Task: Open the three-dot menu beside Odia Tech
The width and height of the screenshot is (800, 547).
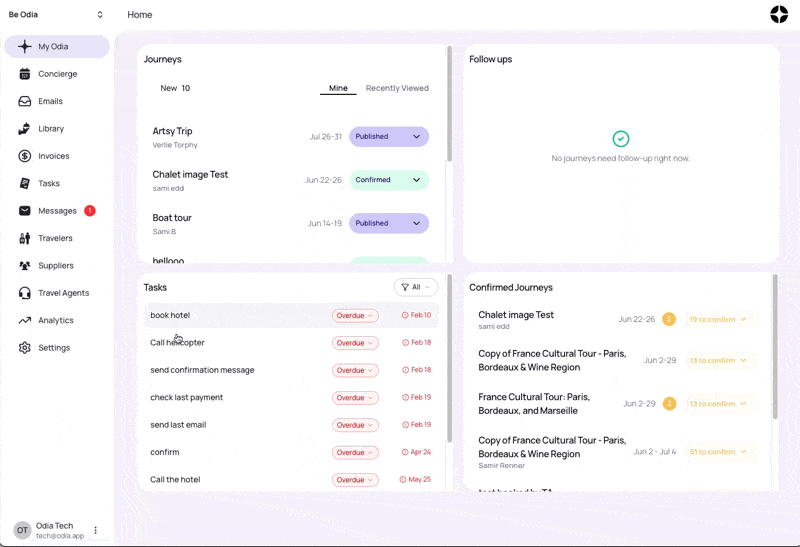Action: coord(95,530)
